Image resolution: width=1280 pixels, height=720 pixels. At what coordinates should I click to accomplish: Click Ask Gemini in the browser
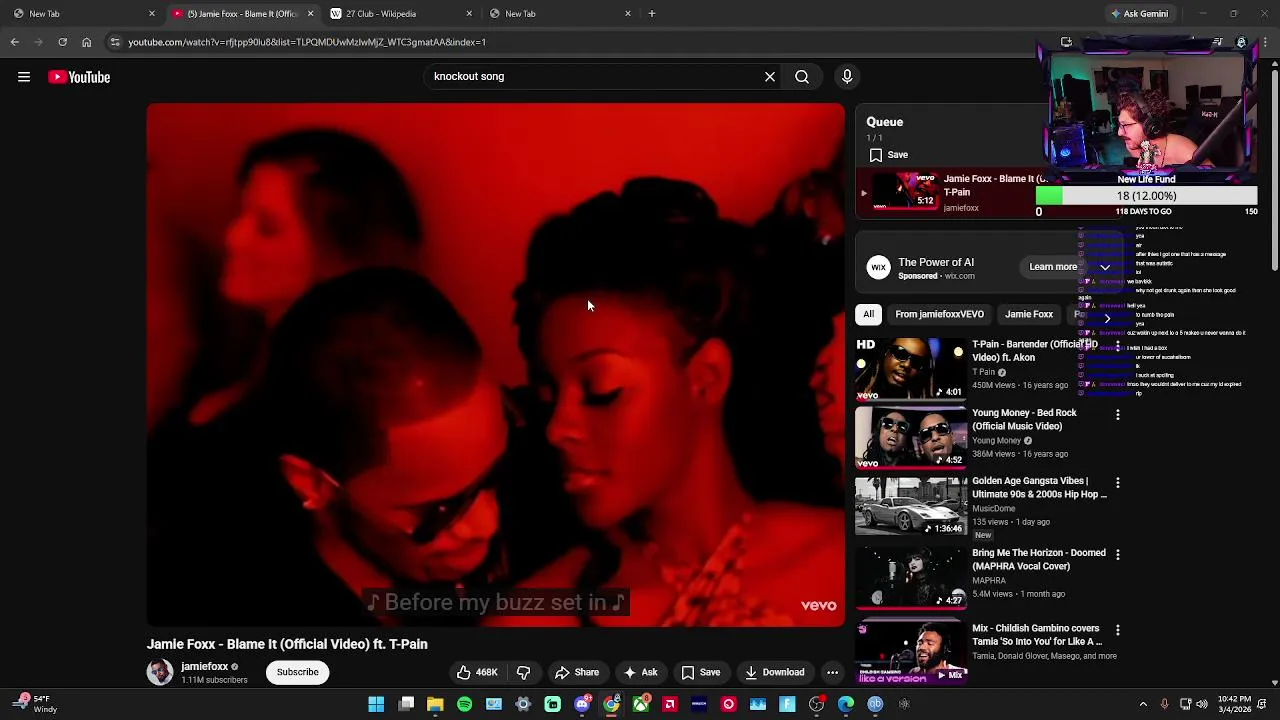1139,13
